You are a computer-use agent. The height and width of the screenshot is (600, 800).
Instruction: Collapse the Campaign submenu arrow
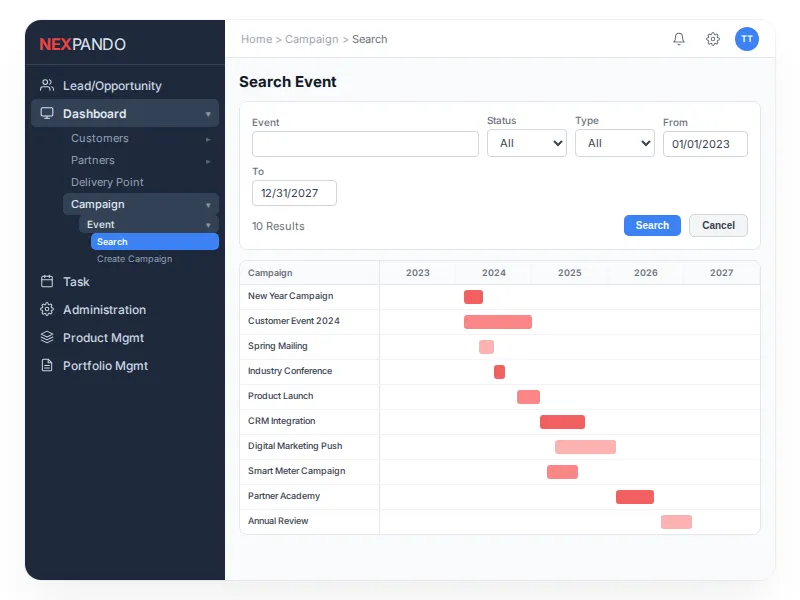(x=208, y=205)
